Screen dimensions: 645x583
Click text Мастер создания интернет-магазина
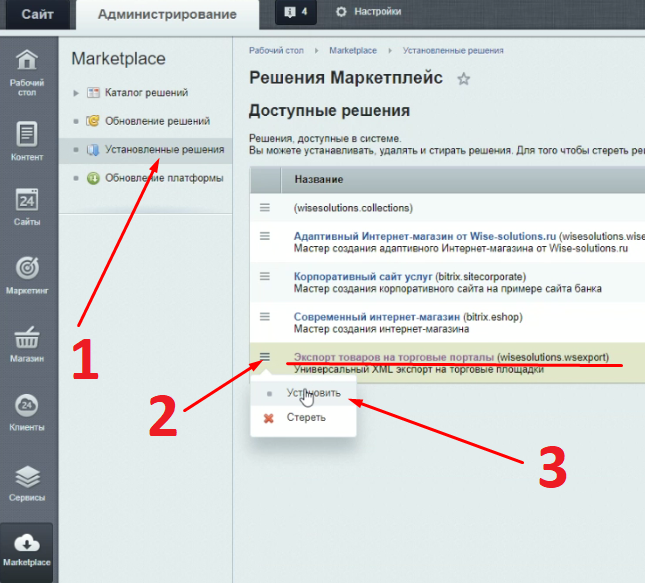pos(381,329)
